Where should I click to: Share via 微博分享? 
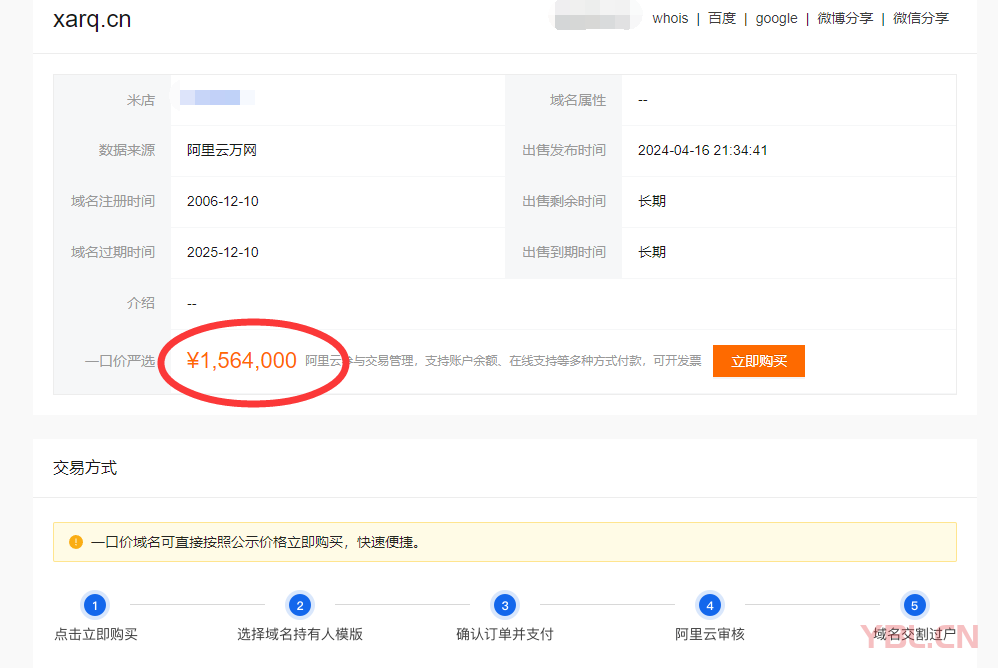[x=845, y=18]
